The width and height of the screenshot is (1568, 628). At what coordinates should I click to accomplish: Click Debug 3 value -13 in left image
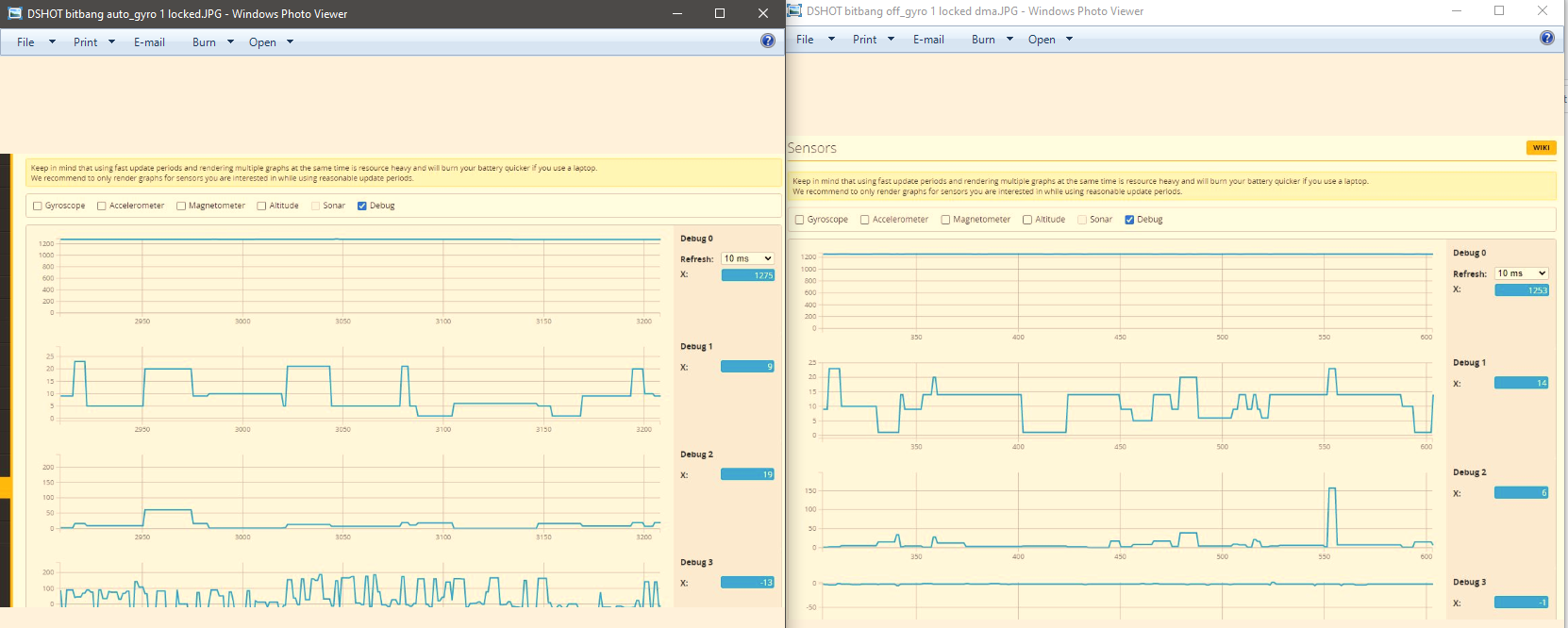[x=747, y=583]
